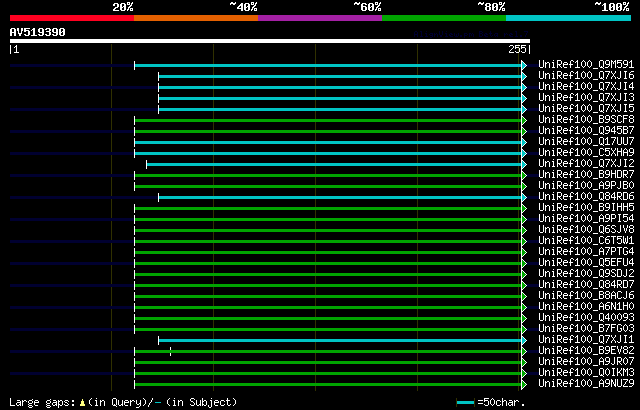Click the 50char scale bar sample

[x=466, y=403]
